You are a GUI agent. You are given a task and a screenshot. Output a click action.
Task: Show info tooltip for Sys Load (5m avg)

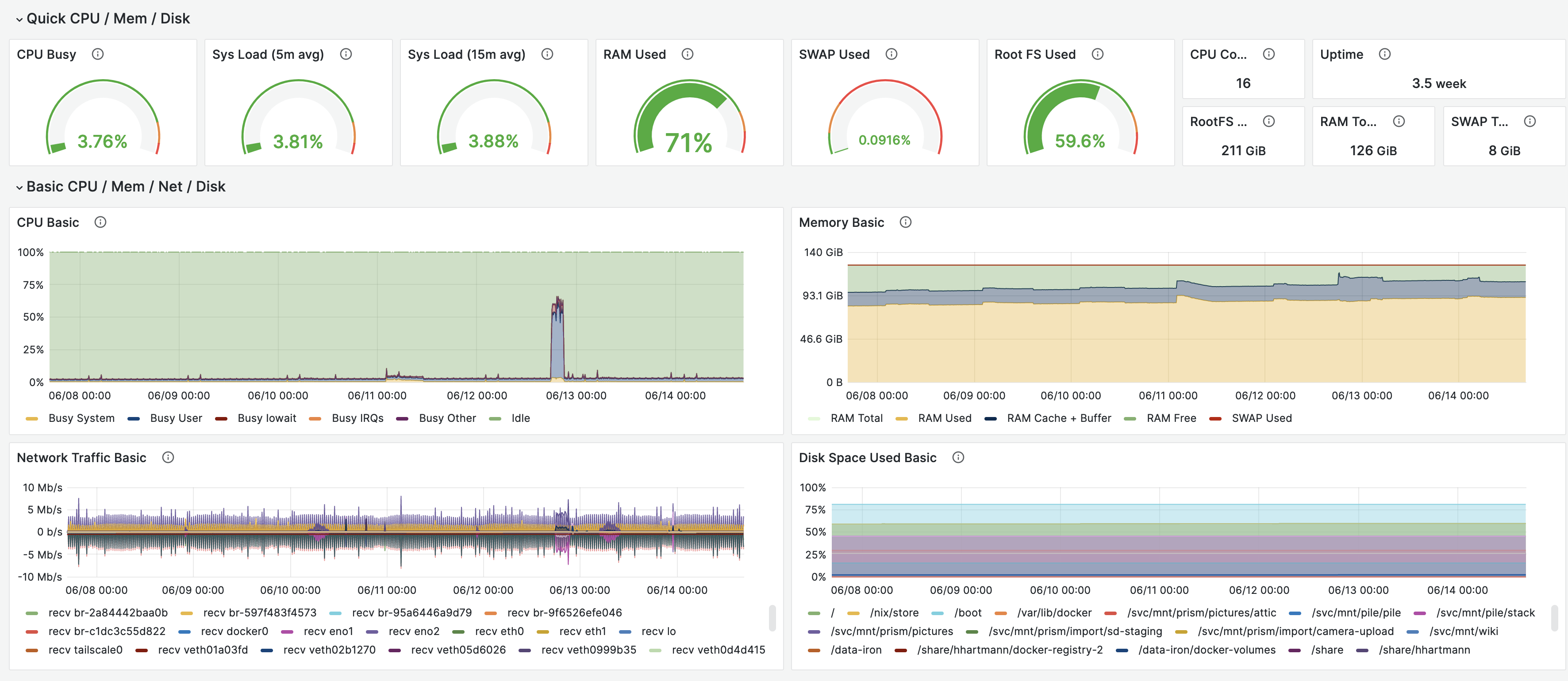coord(346,54)
